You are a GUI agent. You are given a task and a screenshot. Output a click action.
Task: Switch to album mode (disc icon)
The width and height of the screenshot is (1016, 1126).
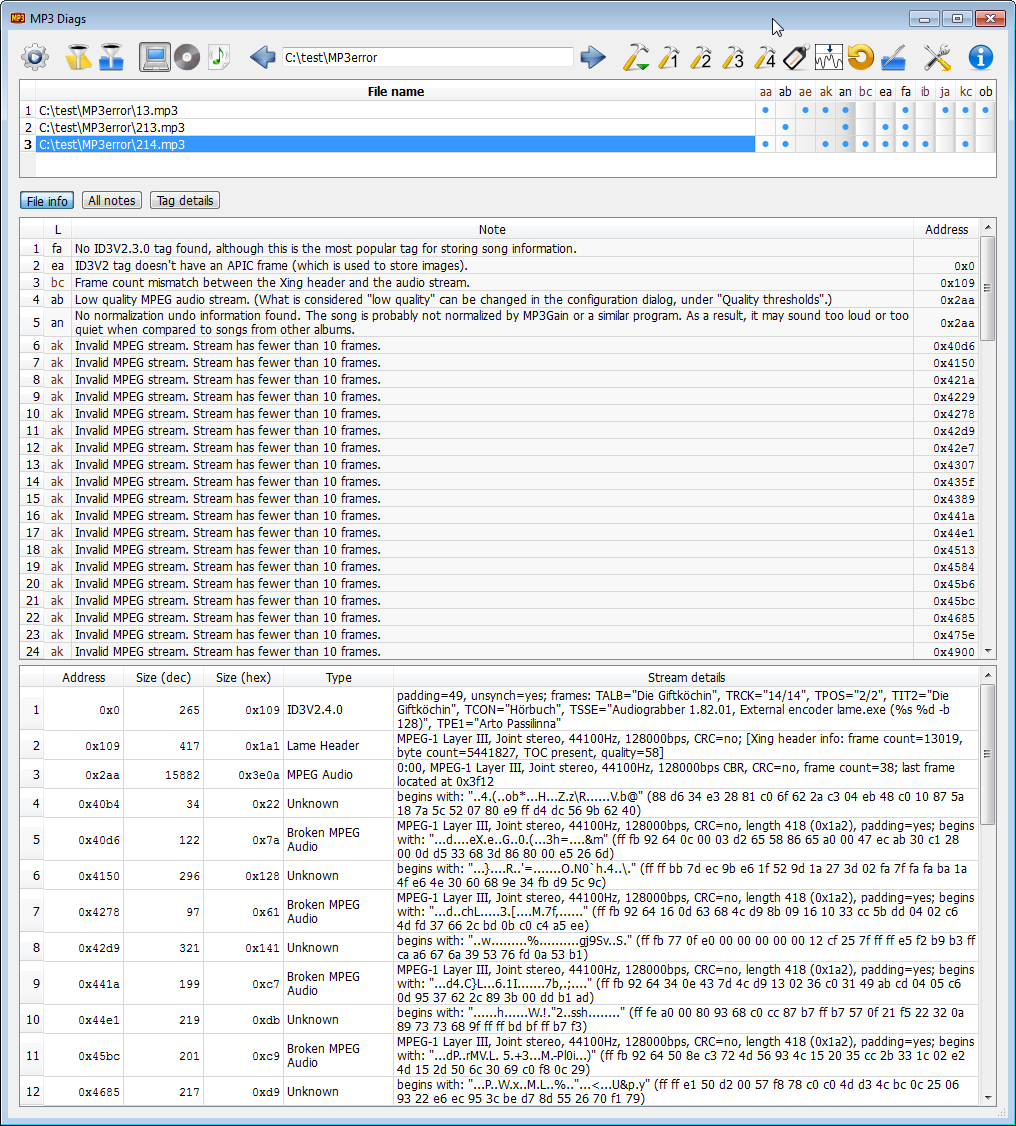[187, 57]
